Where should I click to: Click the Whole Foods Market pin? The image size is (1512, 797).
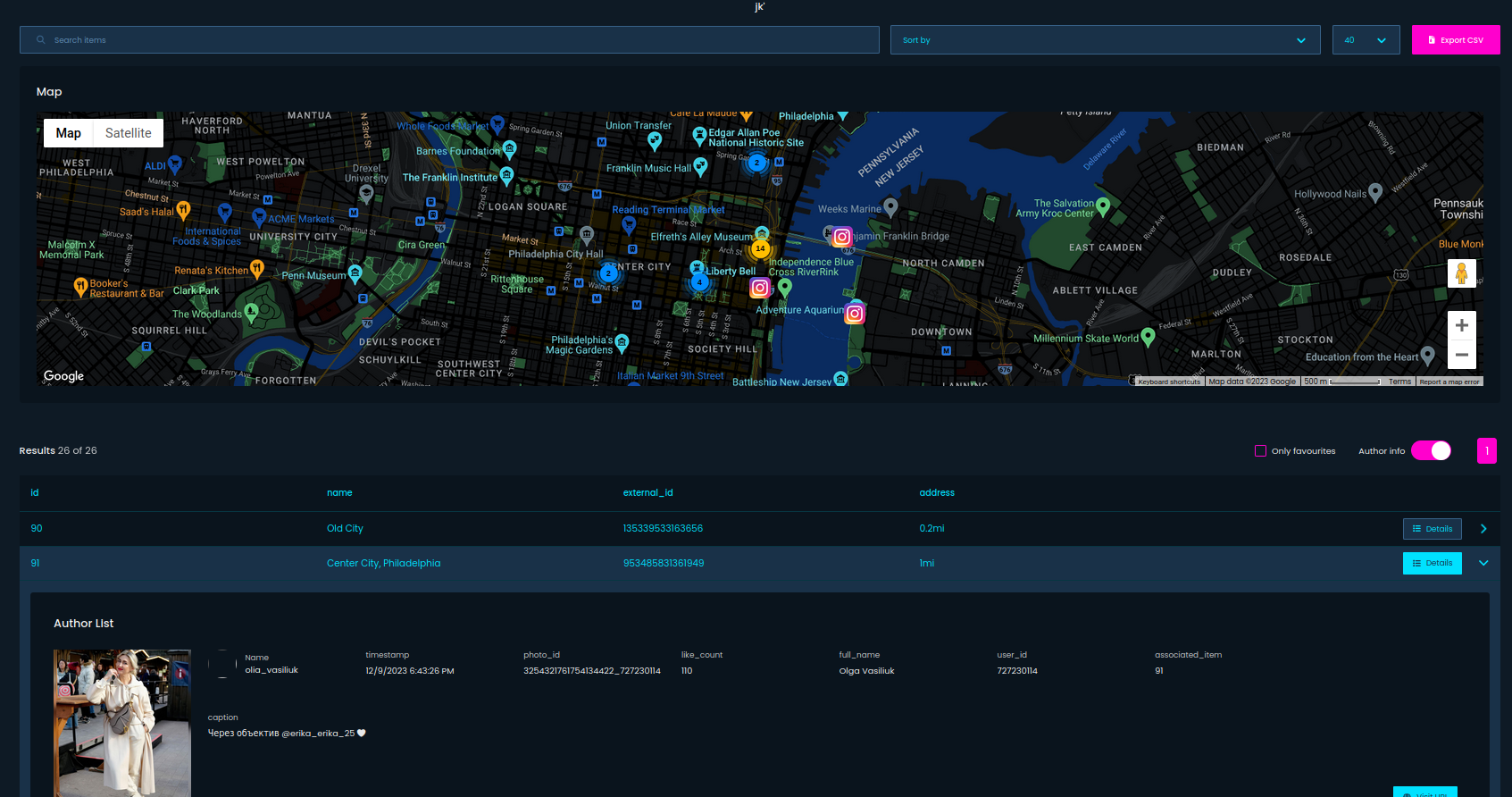[497, 124]
